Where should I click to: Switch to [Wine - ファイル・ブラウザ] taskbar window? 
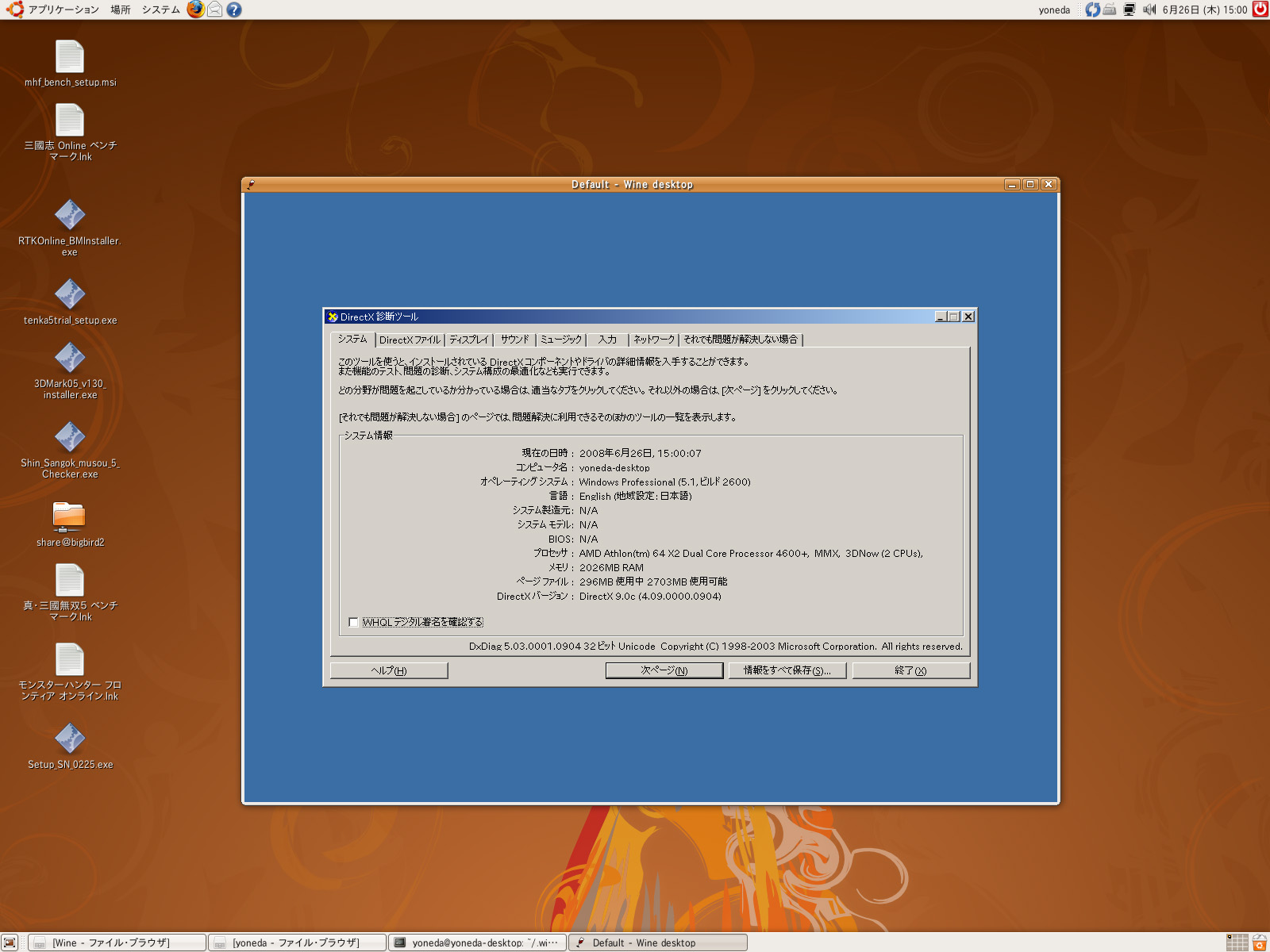[x=117, y=942]
